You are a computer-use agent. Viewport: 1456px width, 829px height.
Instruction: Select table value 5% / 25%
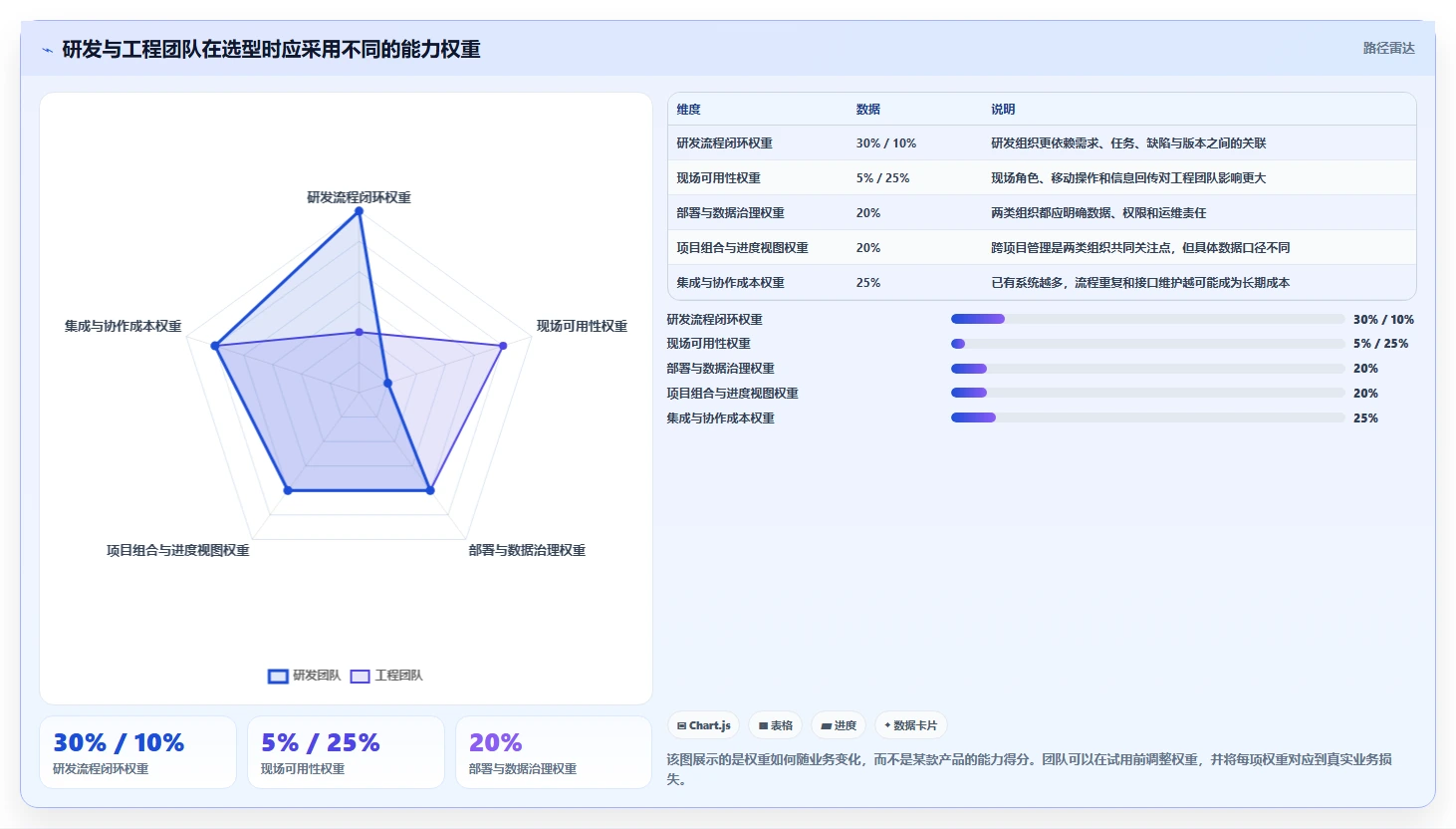coord(883,178)
